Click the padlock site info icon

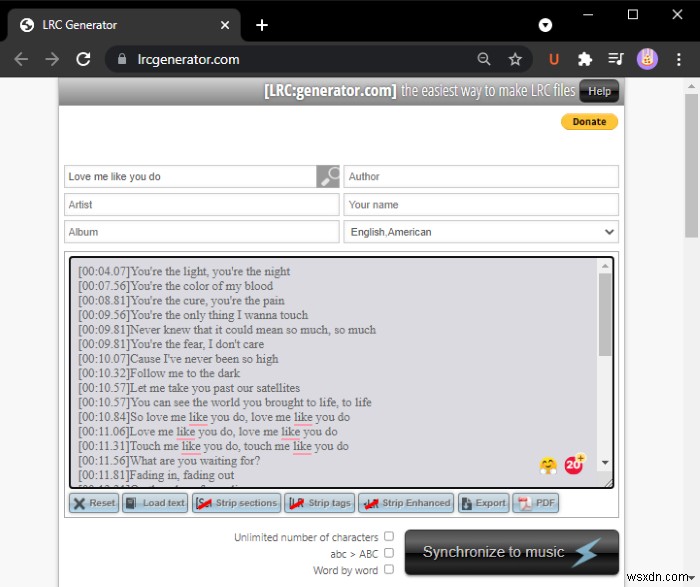(122, 59)
